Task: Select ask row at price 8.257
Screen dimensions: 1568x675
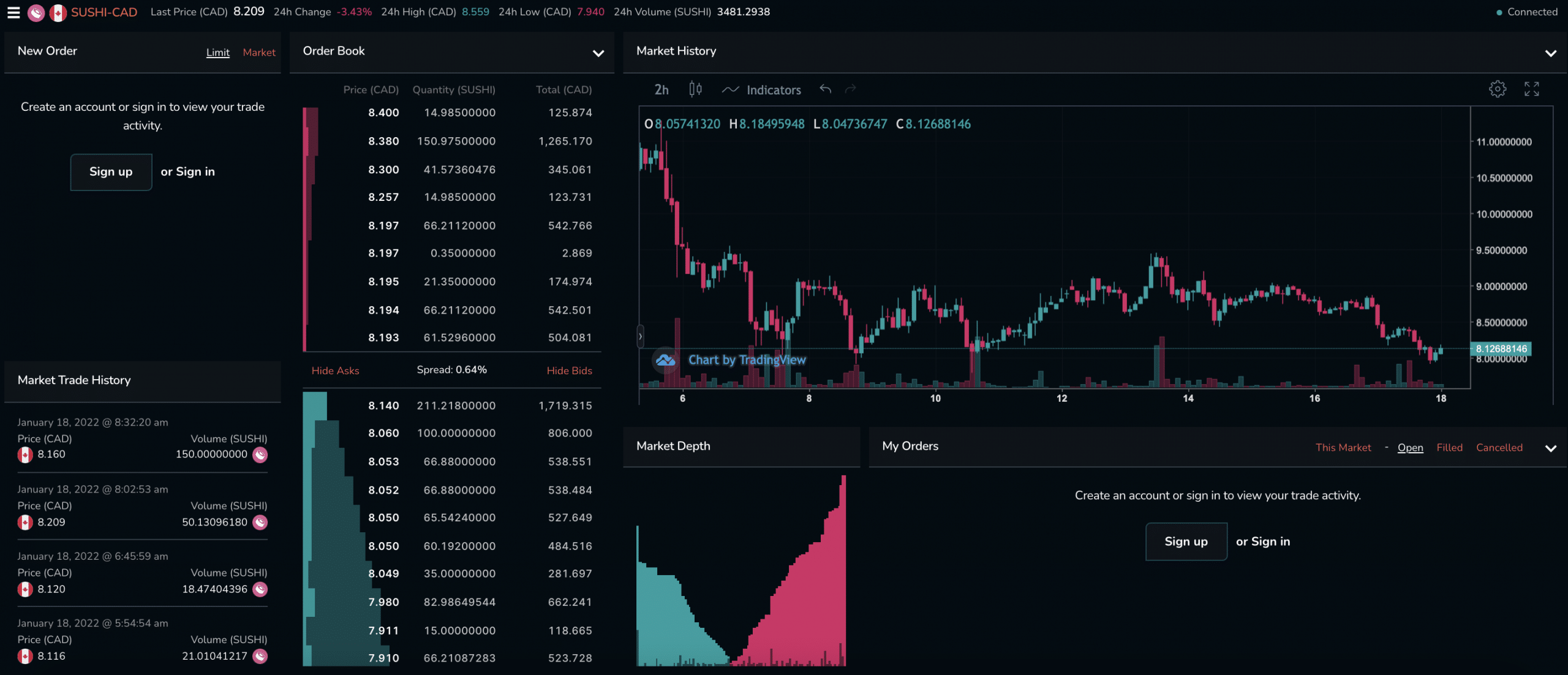Action: [452, 197]
